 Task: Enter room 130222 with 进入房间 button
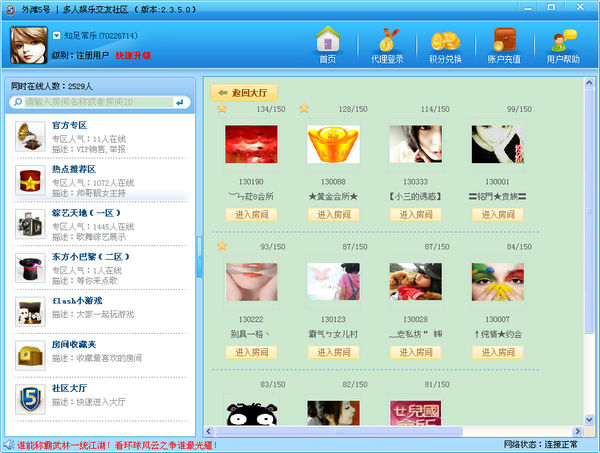251,352
